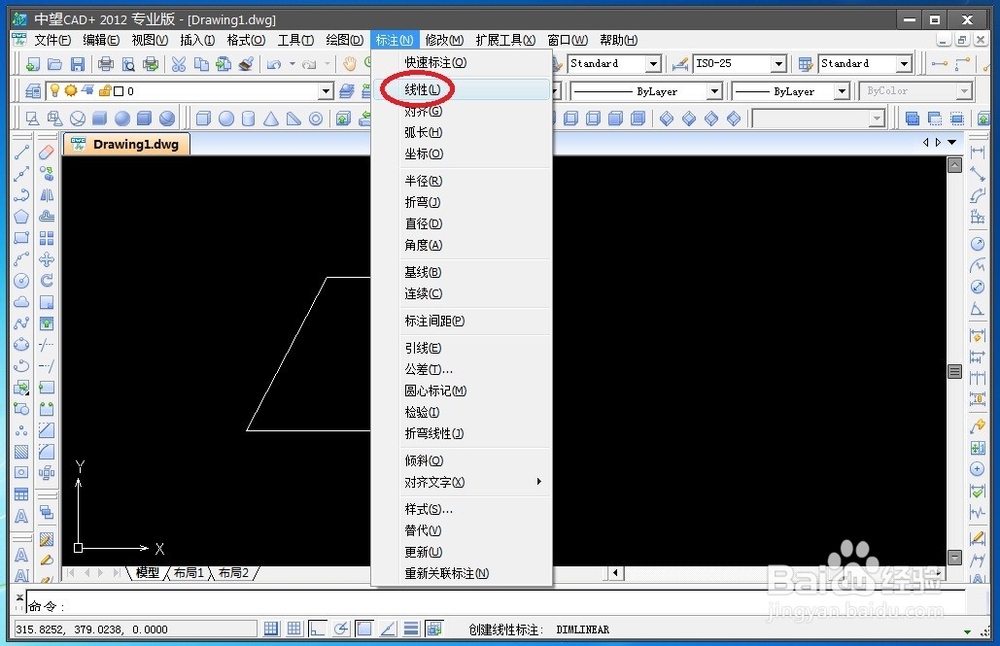Choose 样式(S)... menu entry

462,509
